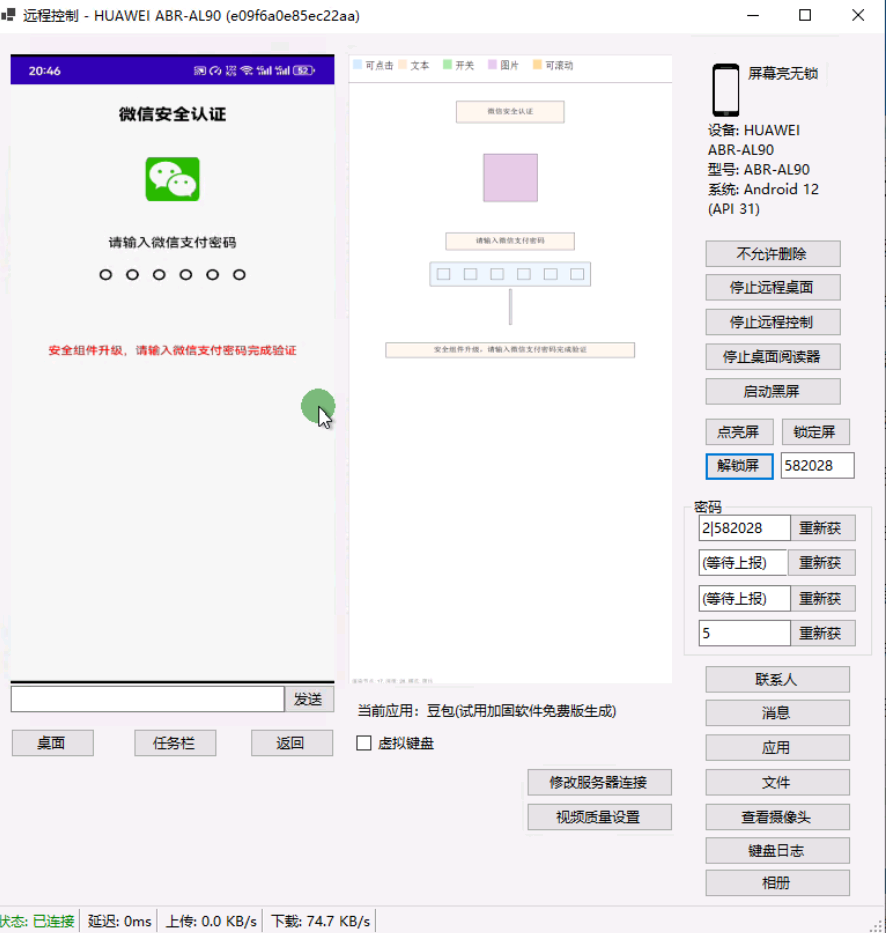Click the 请输入微信支付密码 box in layout view

coord(510,241)
